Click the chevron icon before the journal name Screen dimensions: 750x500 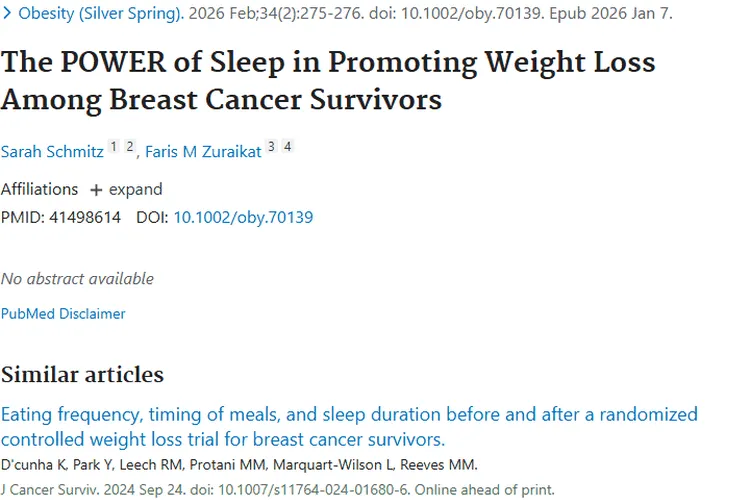click(7, 14)
